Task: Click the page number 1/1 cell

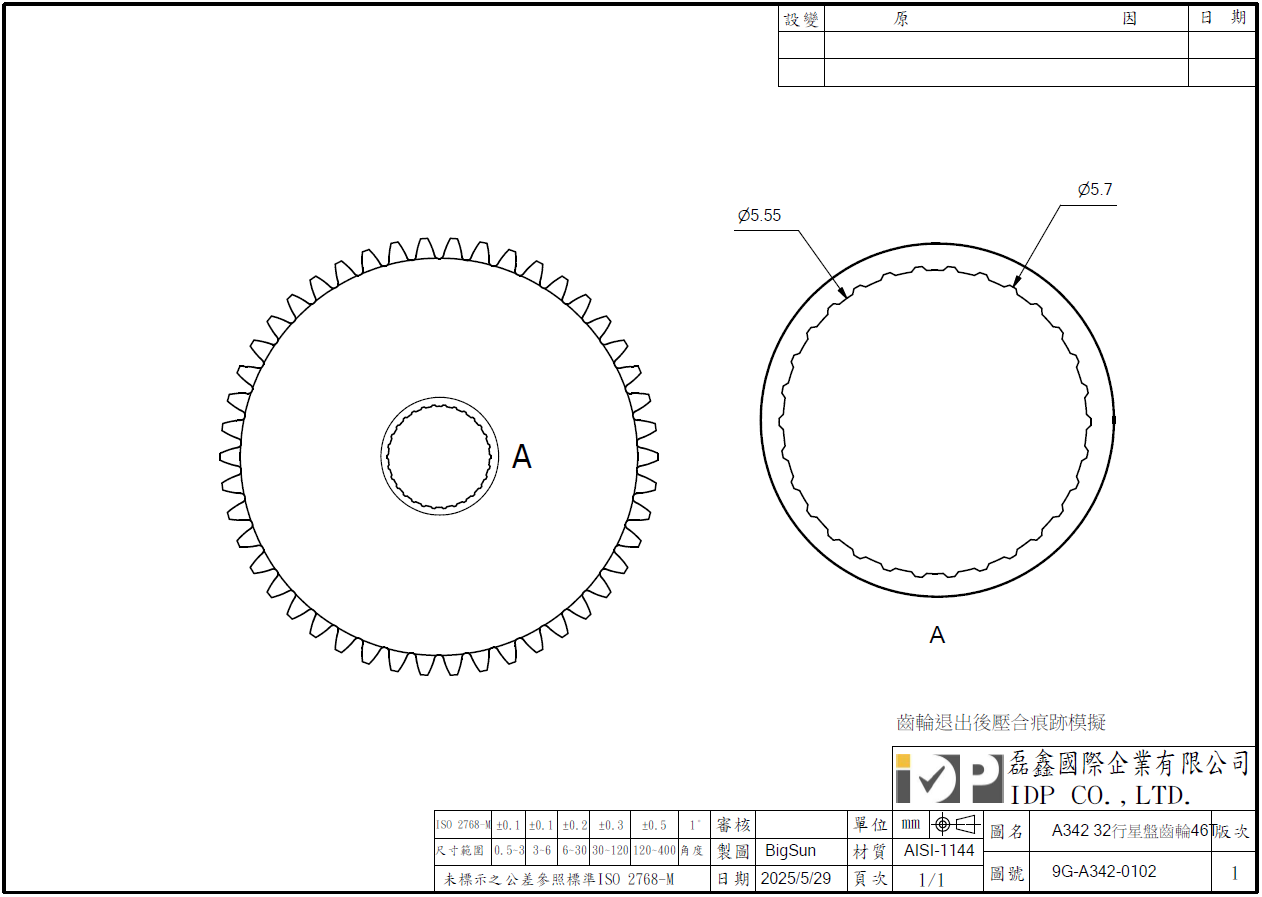Action: click(931, 879)
